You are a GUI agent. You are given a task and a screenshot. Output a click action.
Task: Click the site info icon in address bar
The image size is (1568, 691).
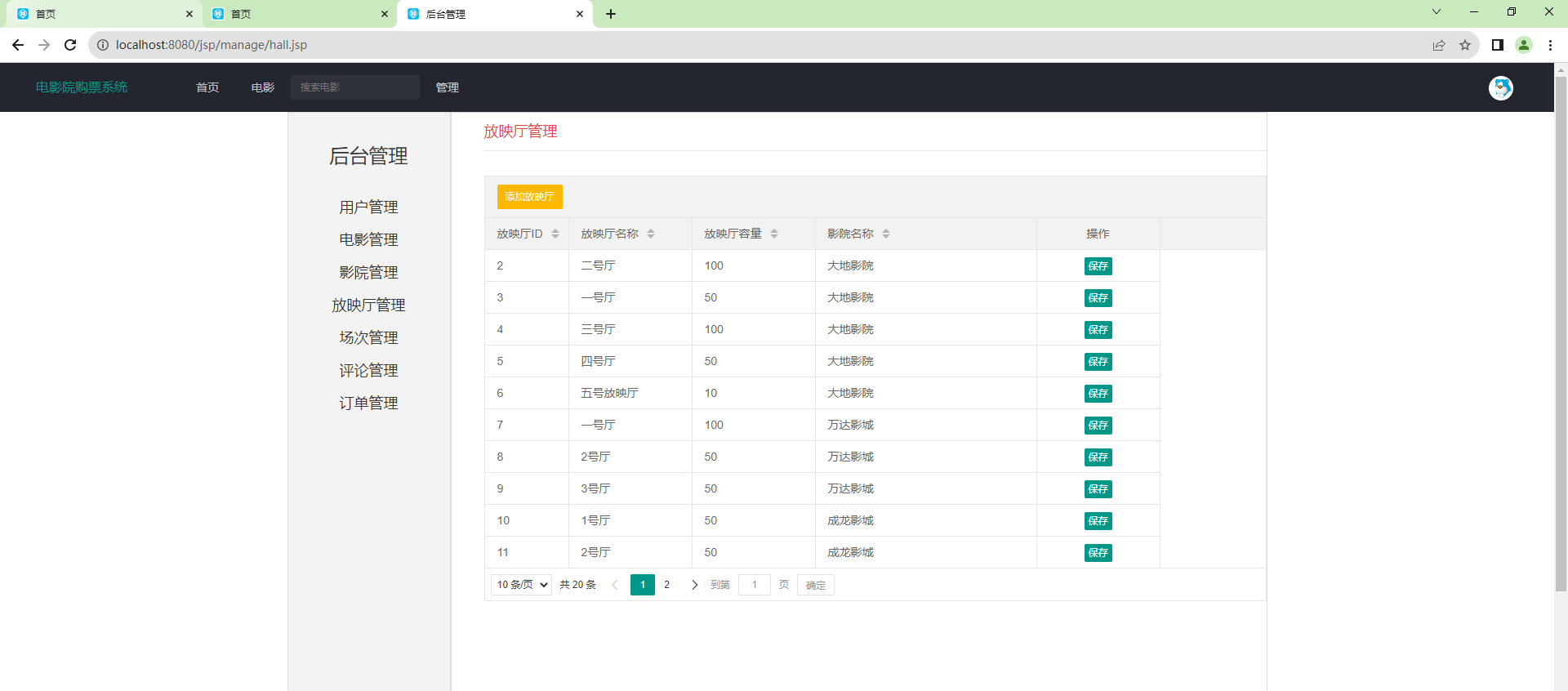103,45
